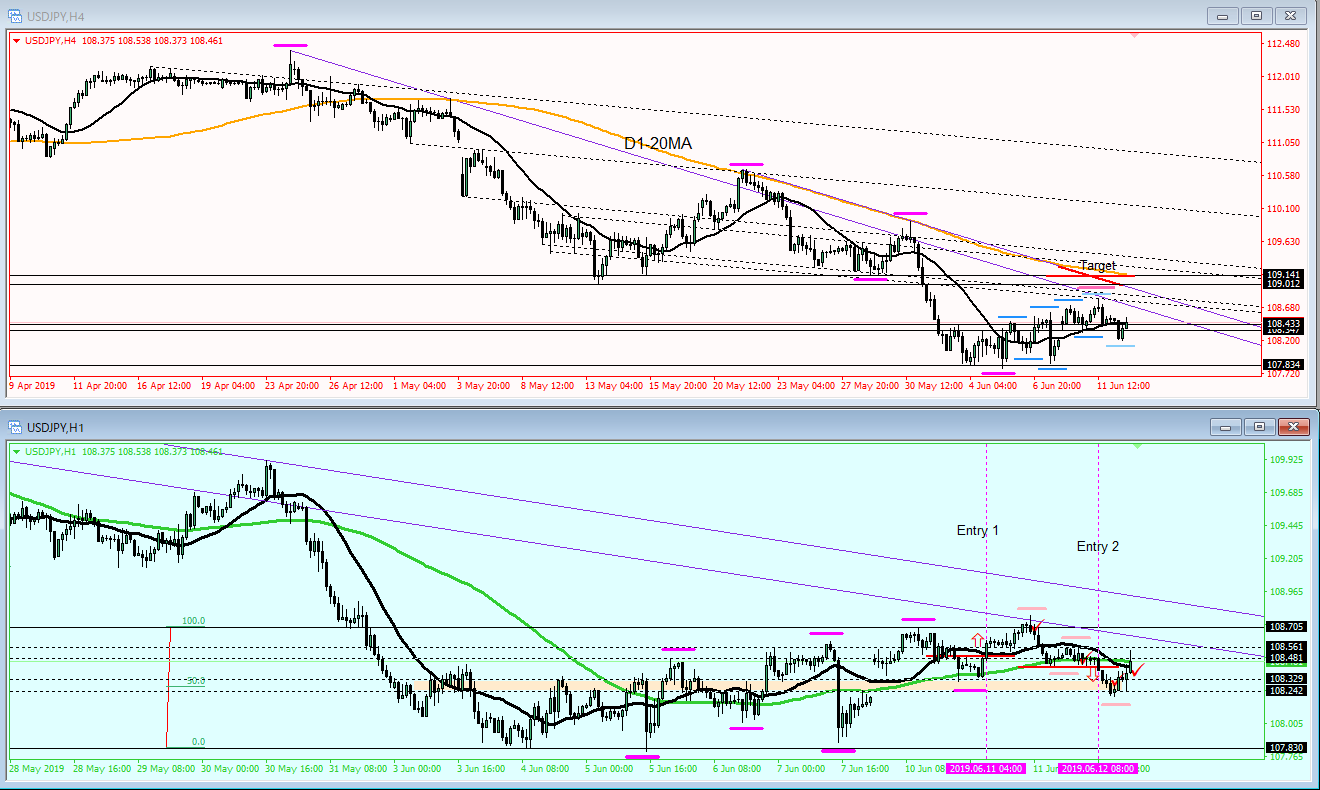Select the Entry 2 label on H1 chart
Viewport: 1320px width, 790px height.
click(1098, 546)
